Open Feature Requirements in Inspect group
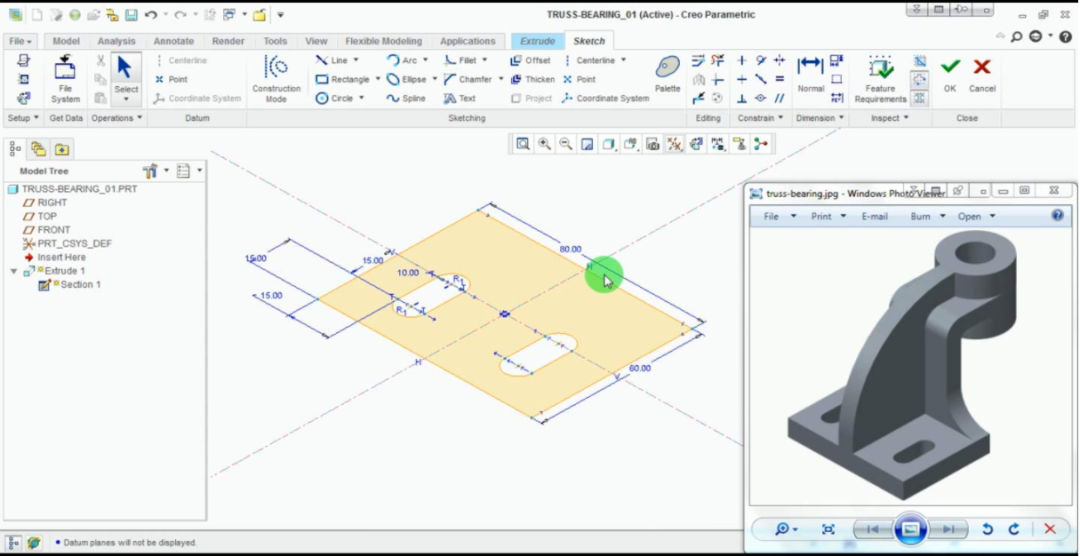 click(880, 77)
